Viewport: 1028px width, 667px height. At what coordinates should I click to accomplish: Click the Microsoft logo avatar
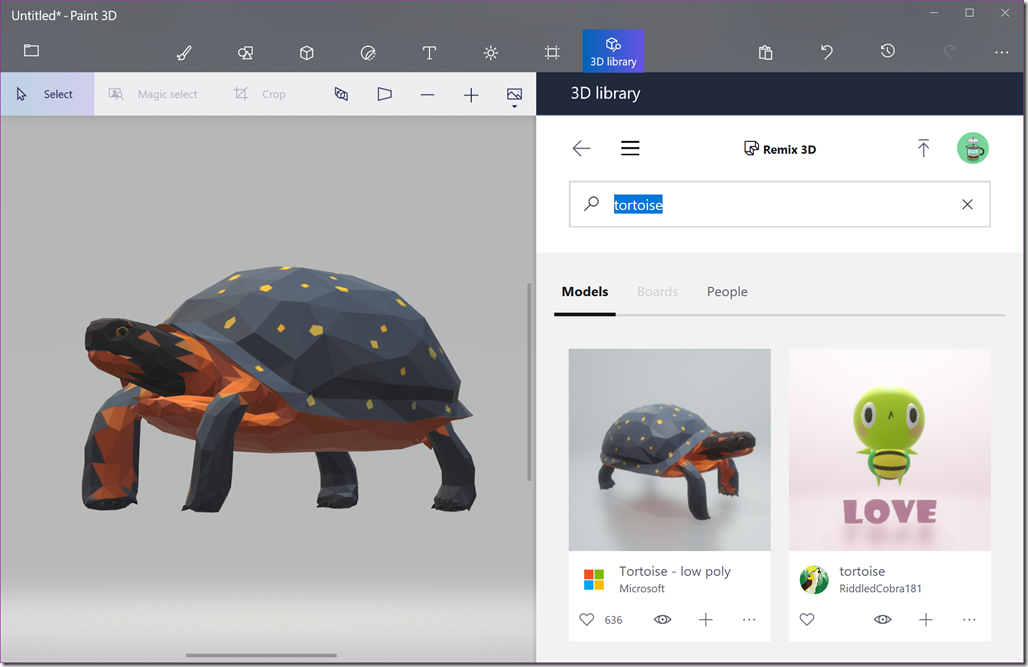(x=594, y=580)
